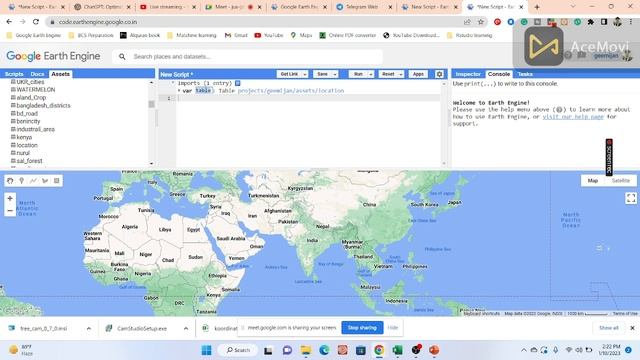This screenshot has height=360, width=640.
Task: Collapse the imports section arrow
Action: coord(173,83)
